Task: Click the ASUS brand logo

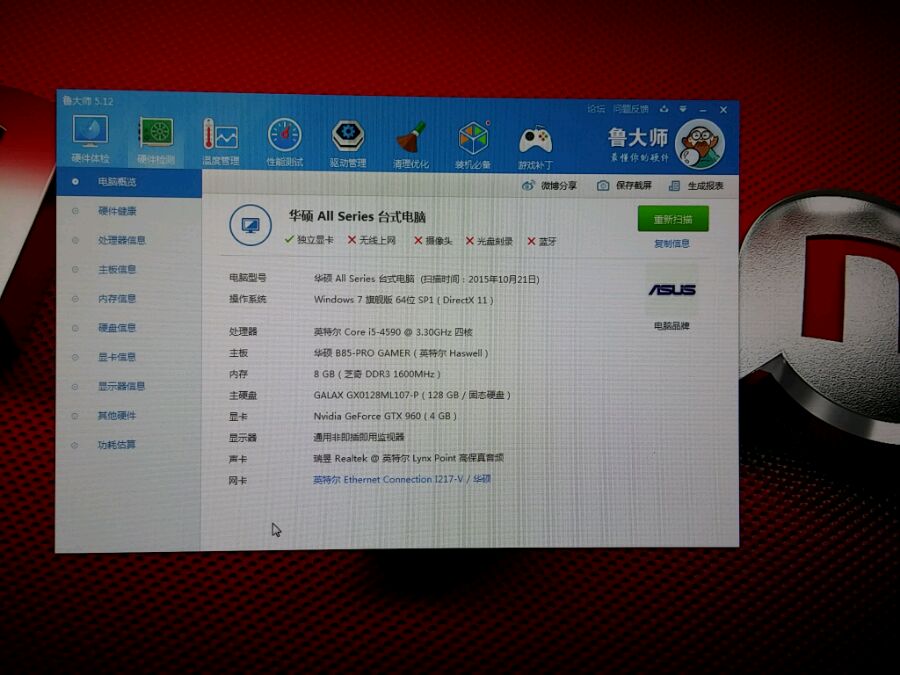Action: [672, 290]
